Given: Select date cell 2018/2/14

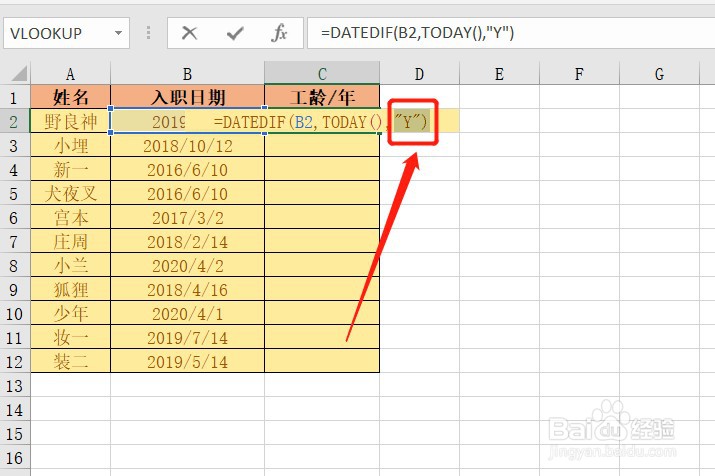Looking at the screenshot, I should [x=187, y=242].
